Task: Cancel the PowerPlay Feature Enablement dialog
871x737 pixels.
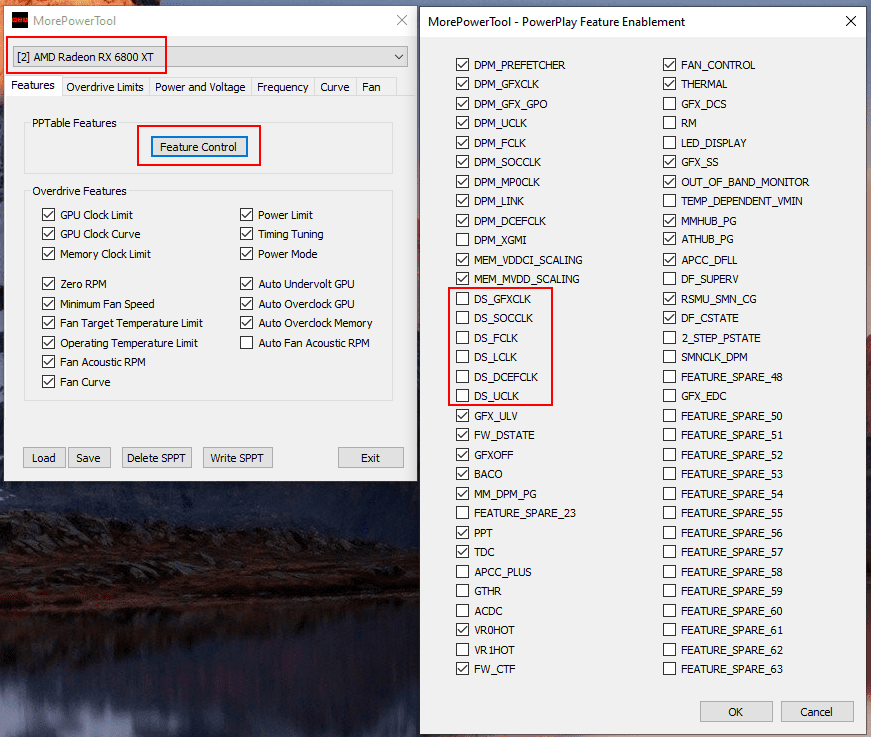Action: point(817,711)
